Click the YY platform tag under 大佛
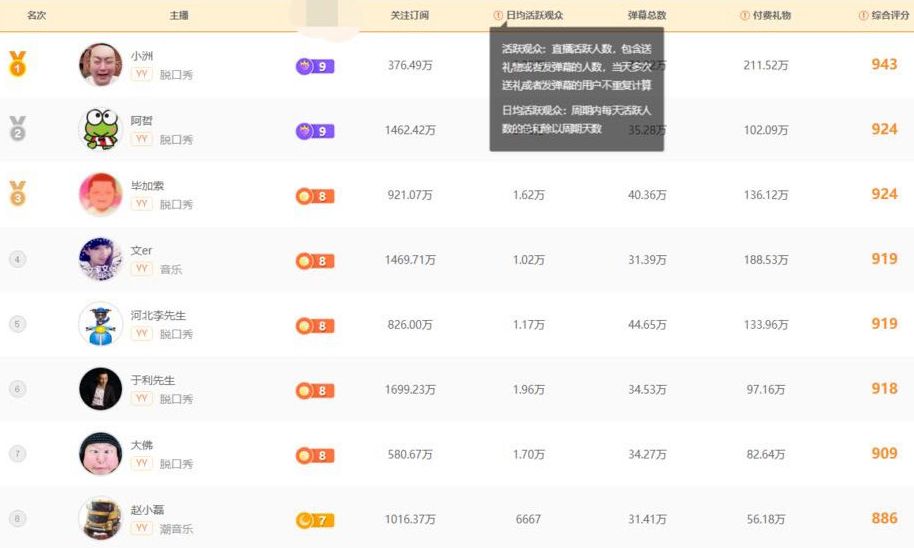 tap(141, 463)
